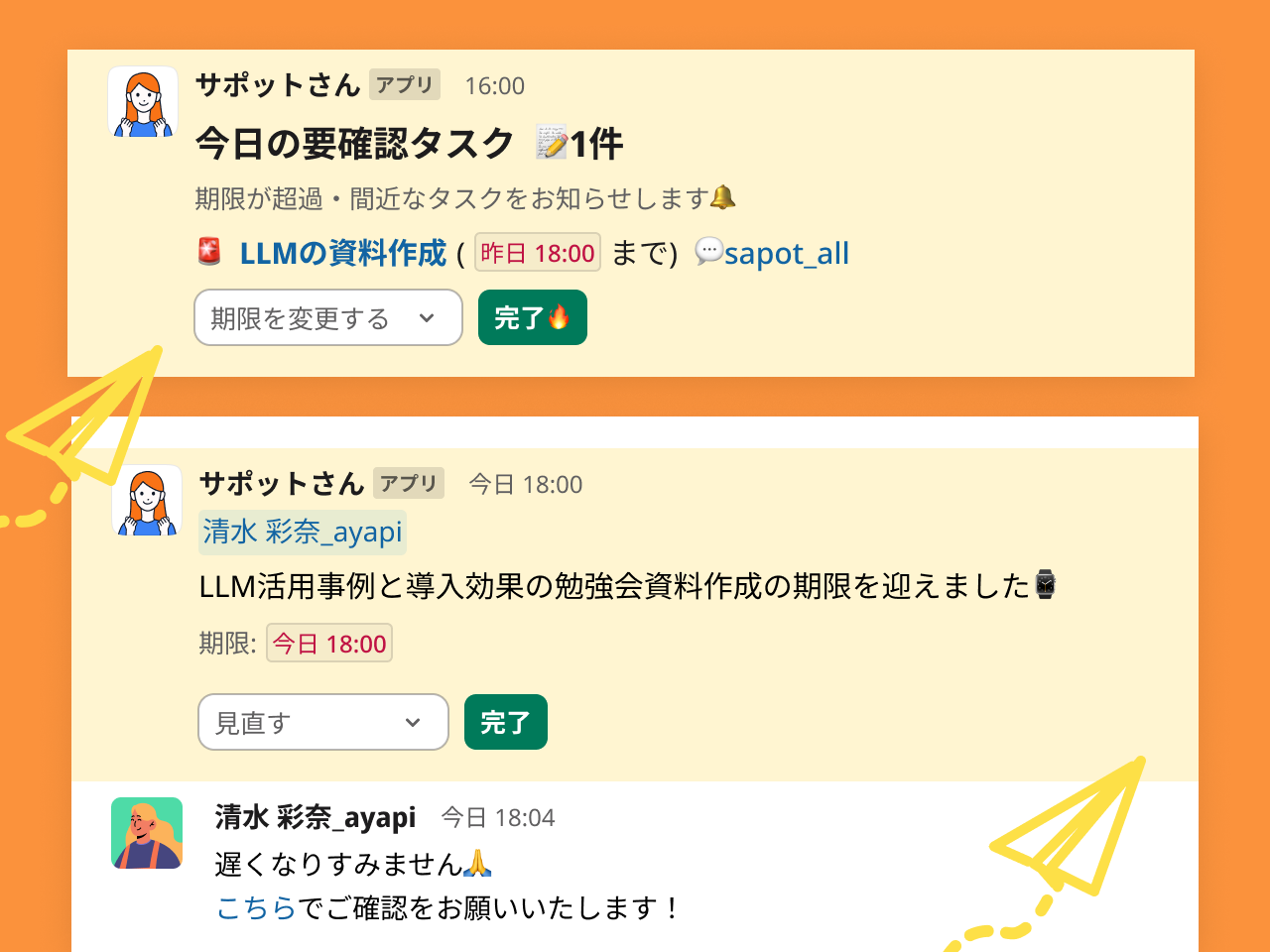Open the LLMの資料作成 task link
Screen dimensions: 1270x952
pos(343,253)
